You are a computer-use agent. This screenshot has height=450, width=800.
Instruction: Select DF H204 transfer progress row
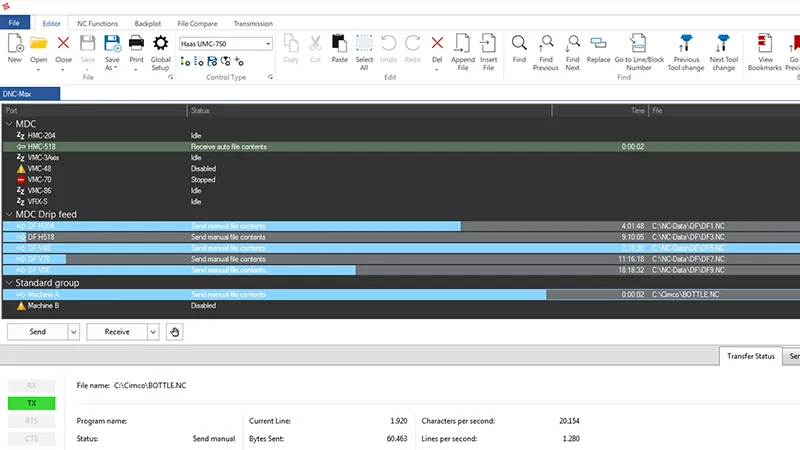[401, 226]
